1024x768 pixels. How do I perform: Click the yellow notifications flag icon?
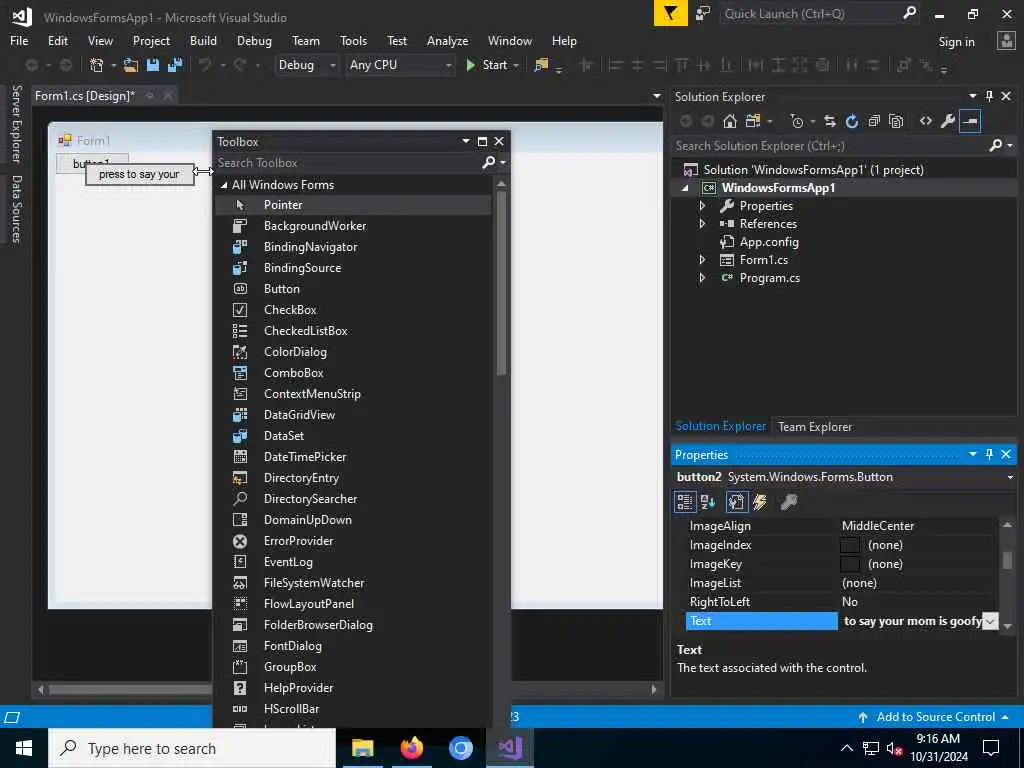coord(671,13)
